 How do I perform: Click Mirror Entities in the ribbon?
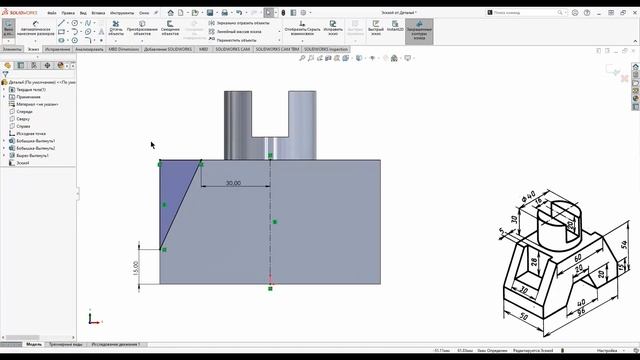point(239,23)
